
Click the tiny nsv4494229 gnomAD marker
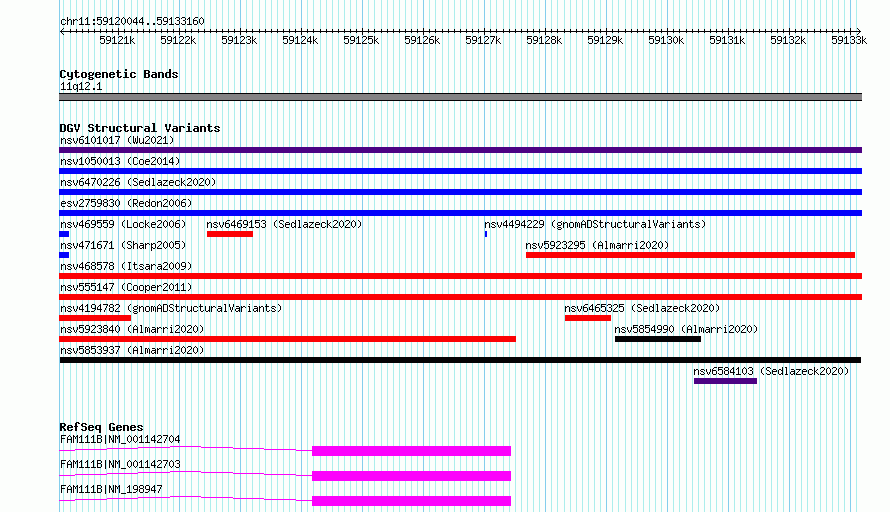486,234
